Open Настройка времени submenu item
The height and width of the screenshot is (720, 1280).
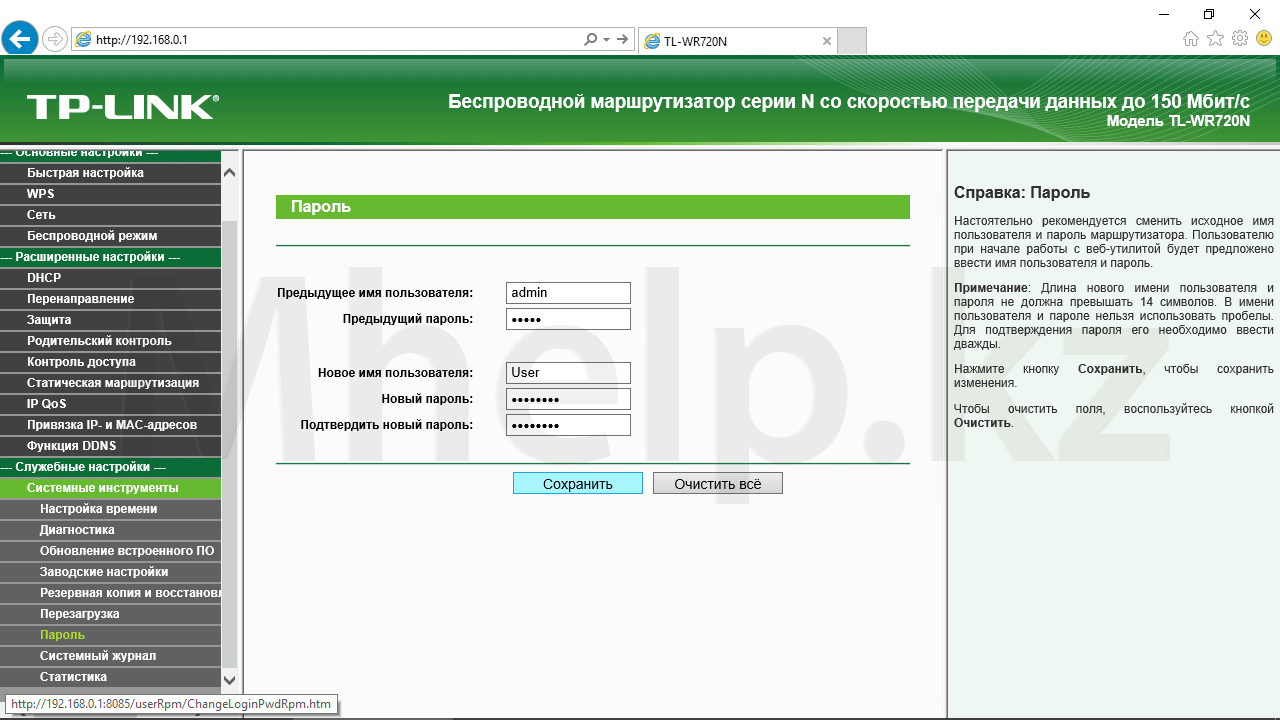[110, 509]
